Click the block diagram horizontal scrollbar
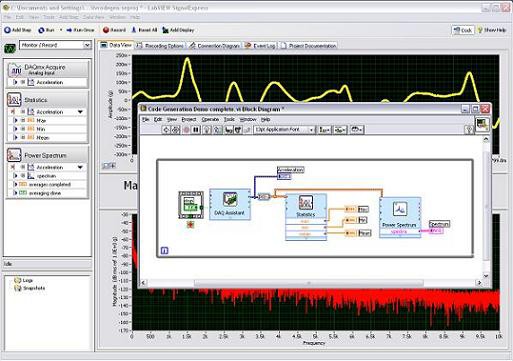This screenshot has height=361, width=513. click(309, 283)
